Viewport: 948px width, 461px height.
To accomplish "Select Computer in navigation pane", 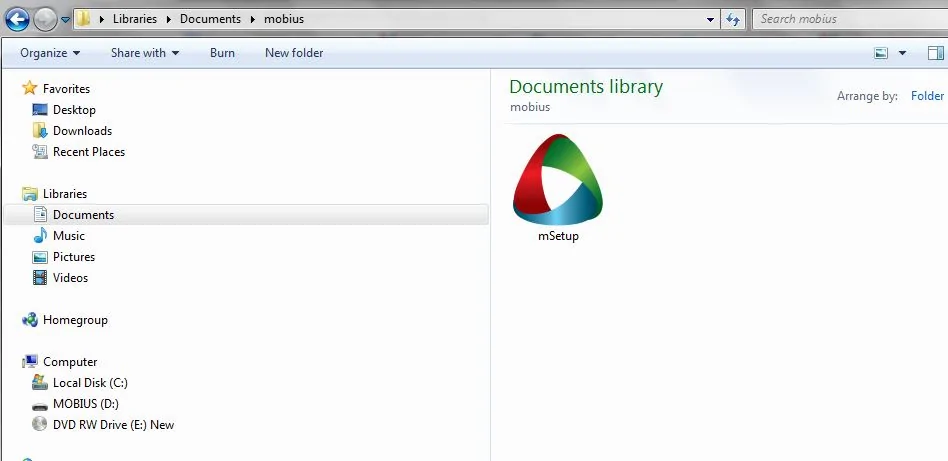I will point(70,362).
